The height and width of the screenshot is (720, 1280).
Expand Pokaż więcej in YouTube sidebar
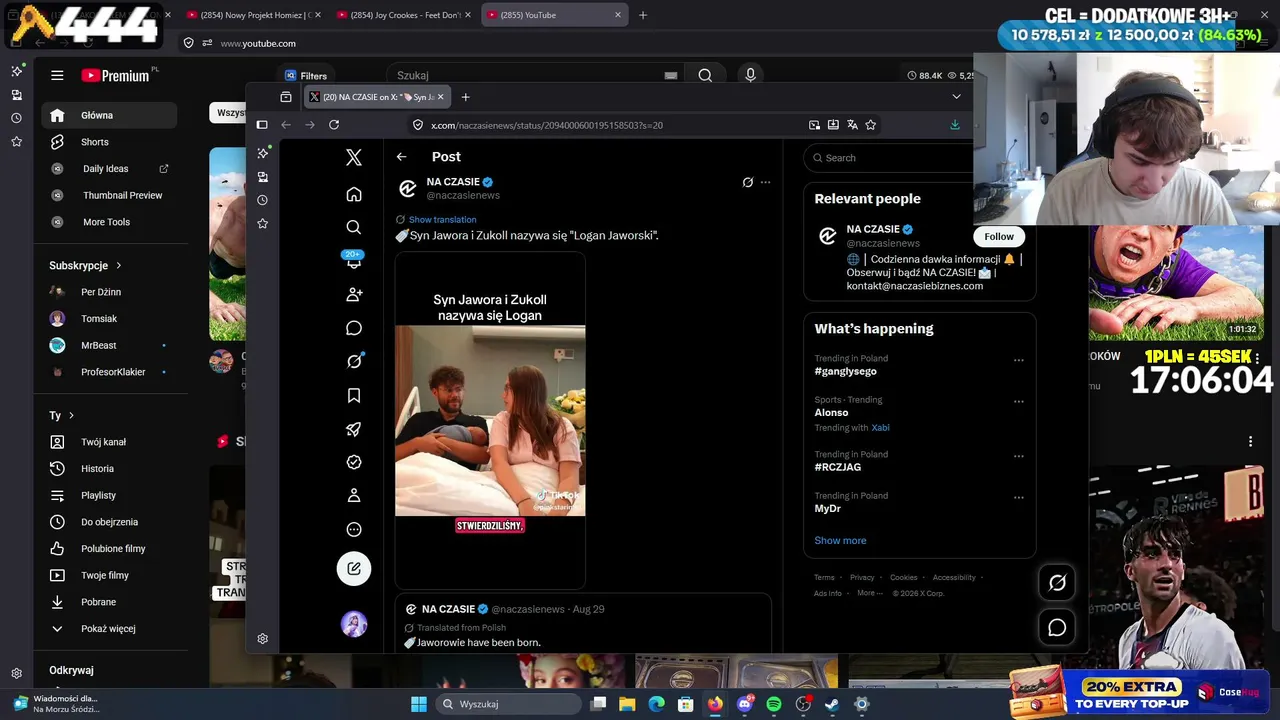[x=109, y=629]
